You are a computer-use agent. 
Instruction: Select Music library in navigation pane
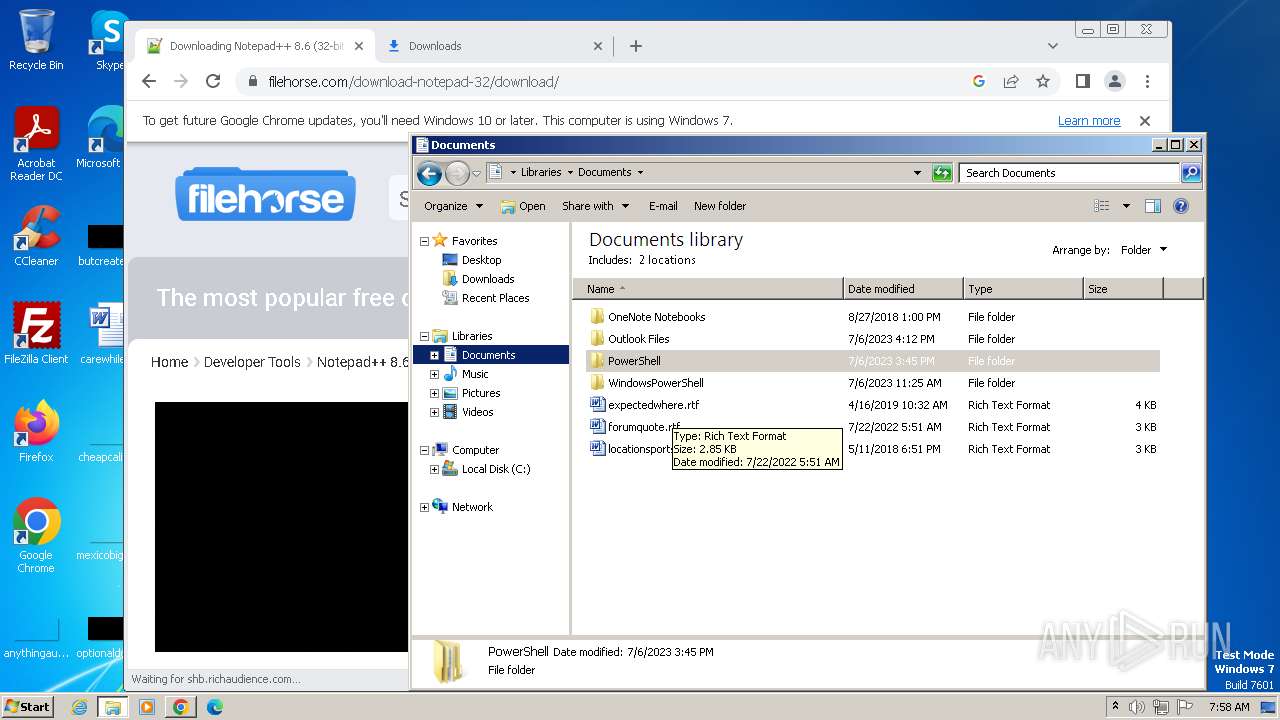(475, 374)
